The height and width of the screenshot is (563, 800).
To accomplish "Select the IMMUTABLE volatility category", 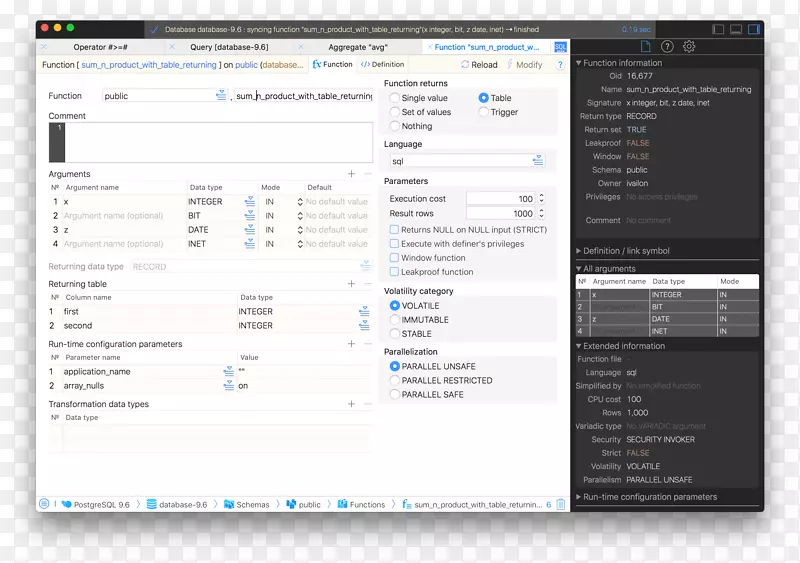I will pyautogui.click(x=395, y=320).
